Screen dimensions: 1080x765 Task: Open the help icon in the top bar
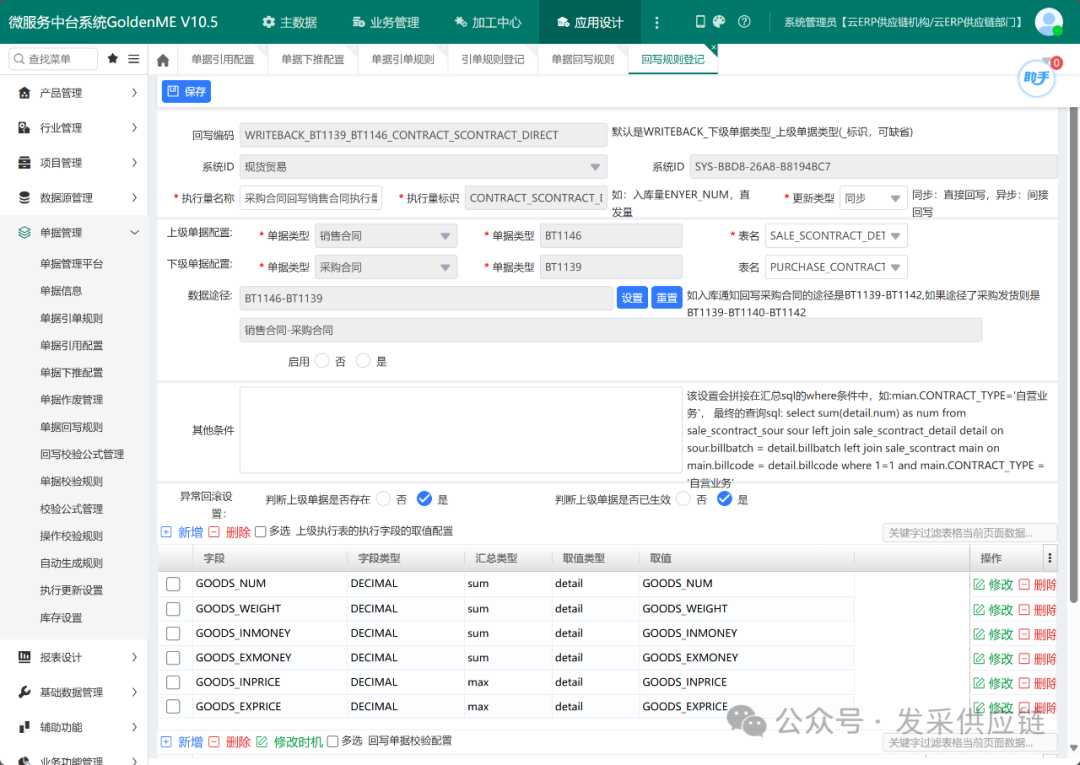coord(746,21)
